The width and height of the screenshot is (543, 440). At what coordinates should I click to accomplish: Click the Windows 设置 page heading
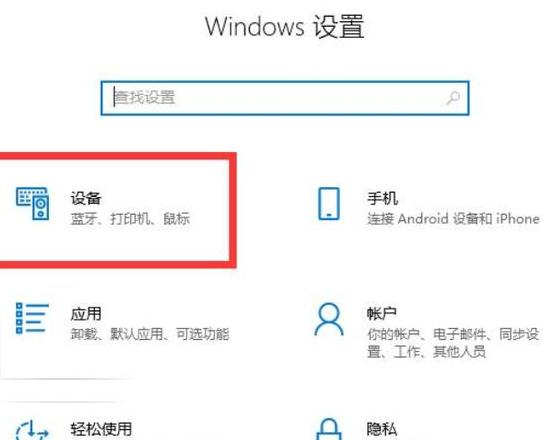(x=285, y=26)
